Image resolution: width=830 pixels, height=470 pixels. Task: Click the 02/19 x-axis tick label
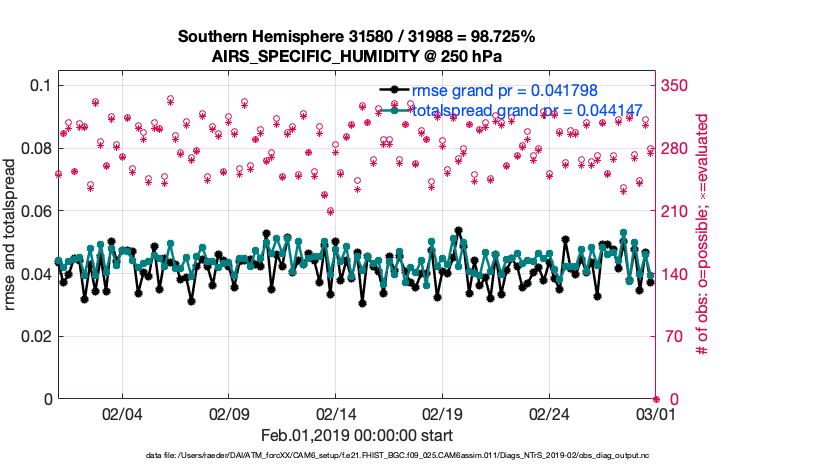tap(442, 414)
